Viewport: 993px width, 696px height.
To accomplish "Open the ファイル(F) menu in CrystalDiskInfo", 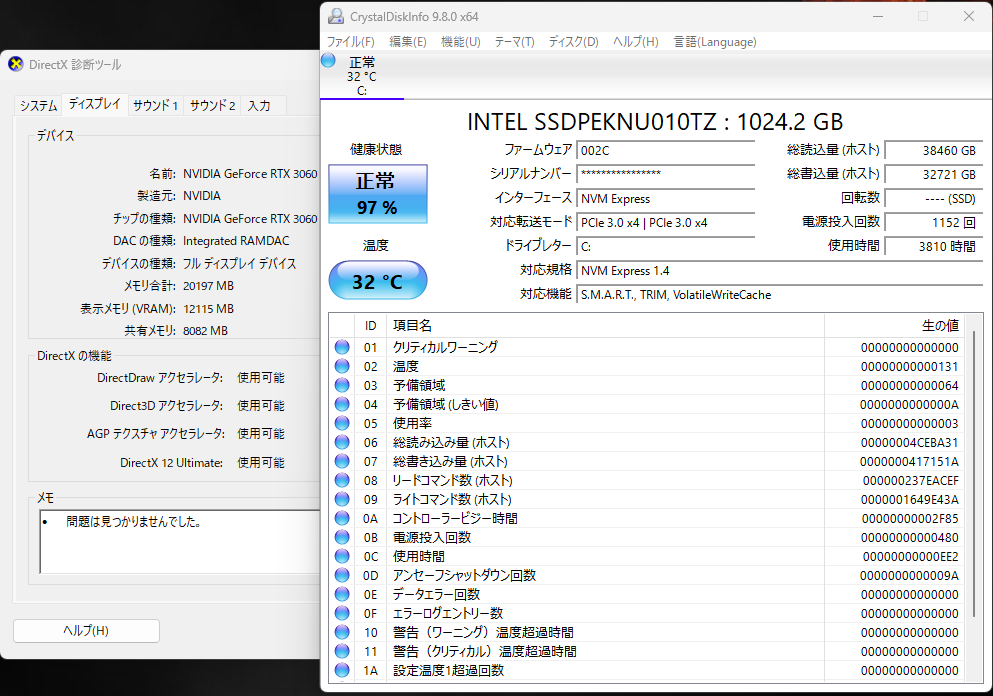I will coord(350,42).
